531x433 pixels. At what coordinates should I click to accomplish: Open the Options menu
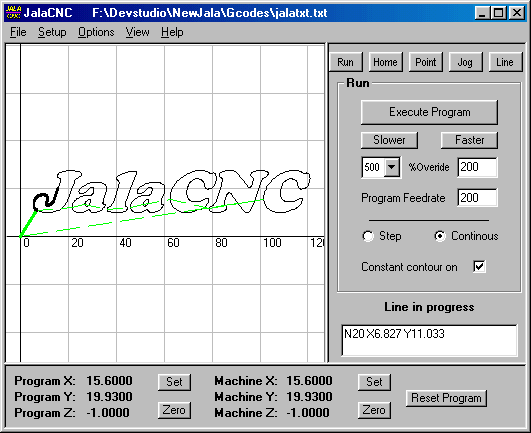(96, 32)
